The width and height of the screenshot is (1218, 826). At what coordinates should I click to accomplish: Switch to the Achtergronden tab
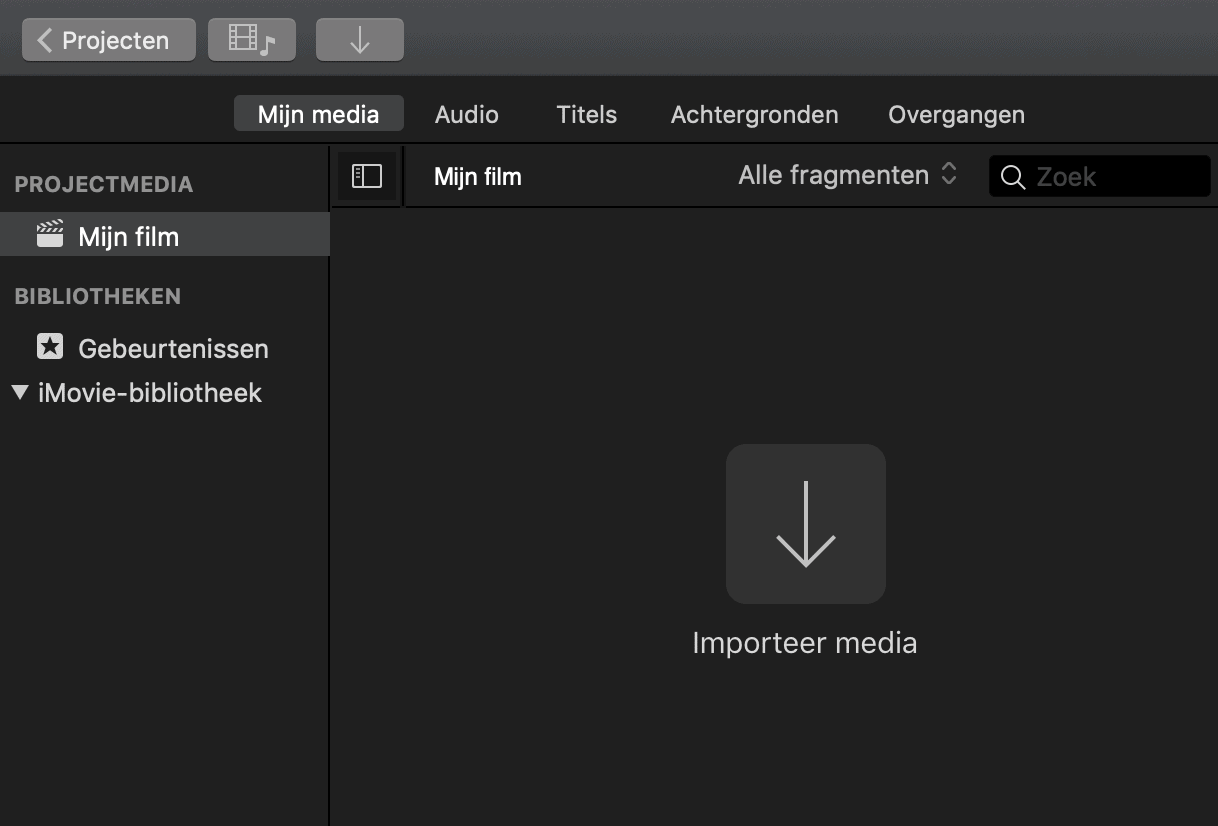pos(755,114)
